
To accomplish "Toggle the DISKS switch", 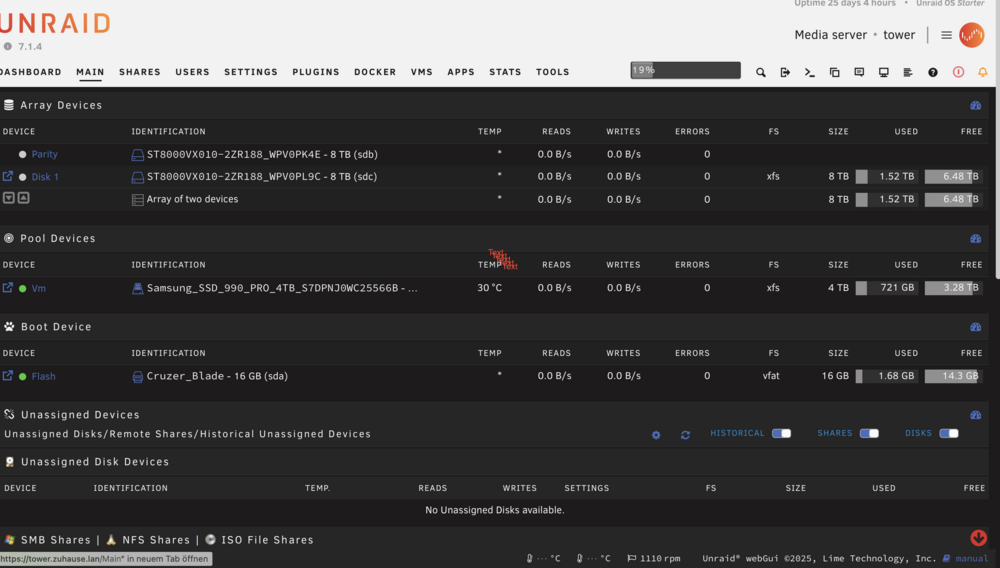I will [949, 433].
